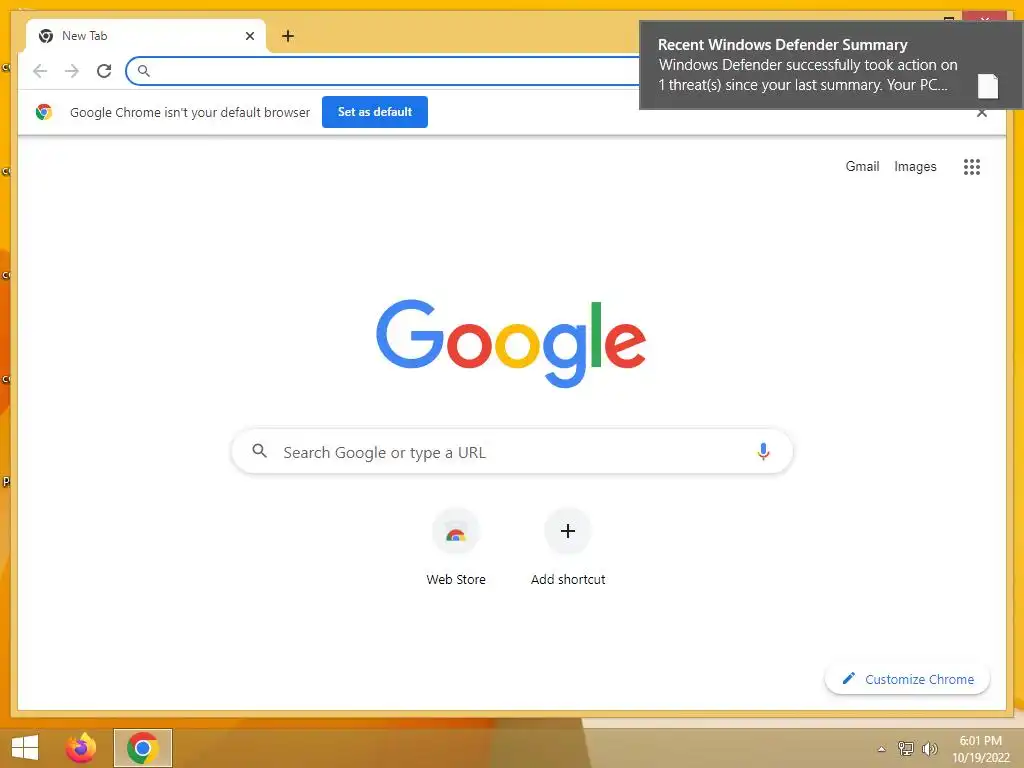The height and width of the screenshot is (768, 1024).
Task: Launch Firefox from the taskbar
Action: [81, 748]
